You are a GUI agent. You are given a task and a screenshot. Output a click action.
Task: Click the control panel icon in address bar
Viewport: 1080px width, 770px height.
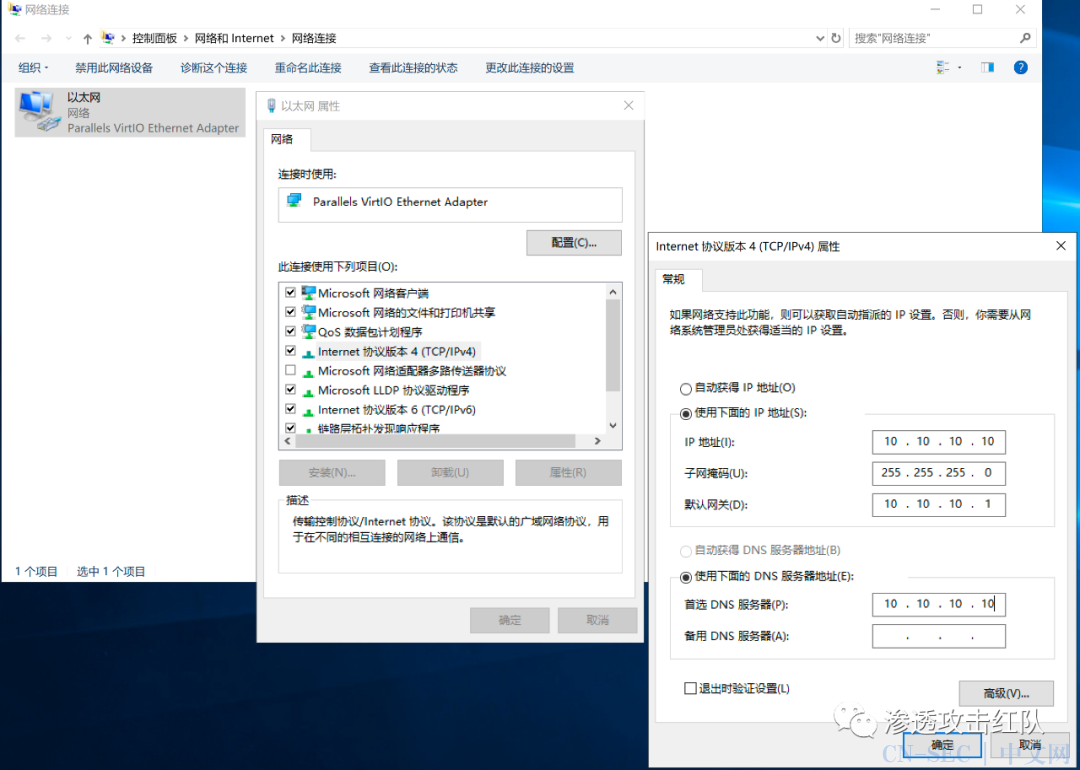(x=108, y=38)
